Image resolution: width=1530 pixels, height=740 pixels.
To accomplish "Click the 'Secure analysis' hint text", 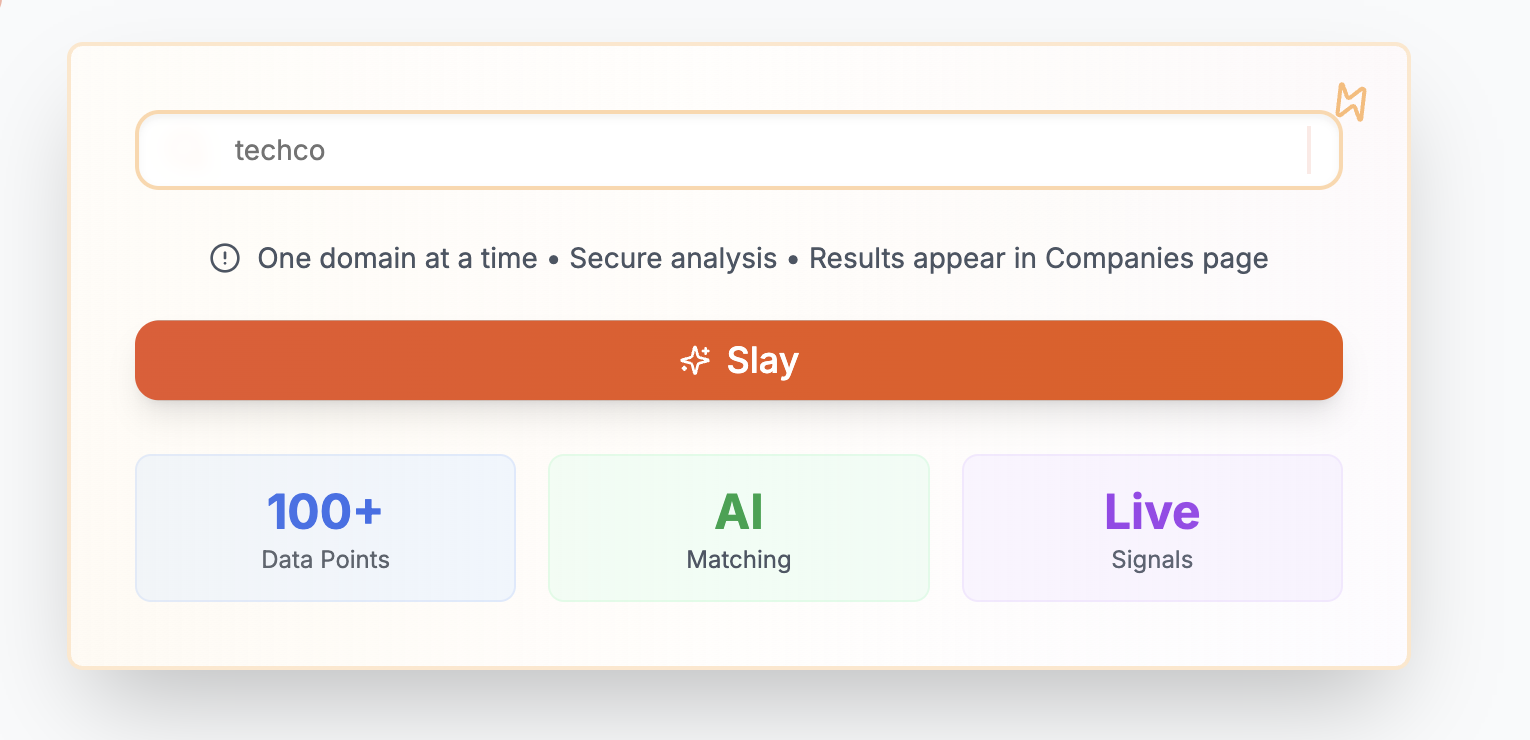I will coord(673,258).
